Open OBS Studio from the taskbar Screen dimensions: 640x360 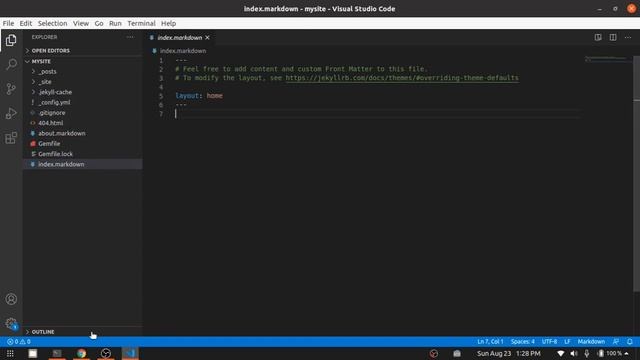point(106,353)
